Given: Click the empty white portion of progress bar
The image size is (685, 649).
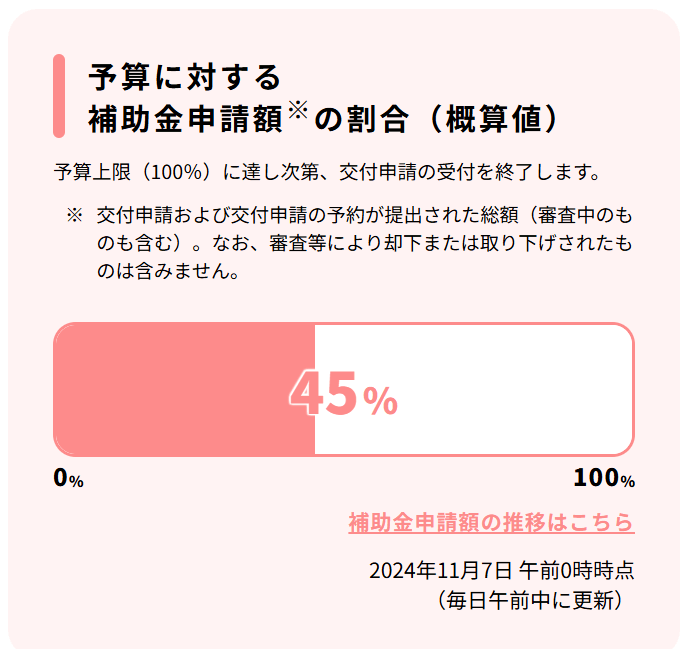Looking at the screenshot, I should [474, 390].
